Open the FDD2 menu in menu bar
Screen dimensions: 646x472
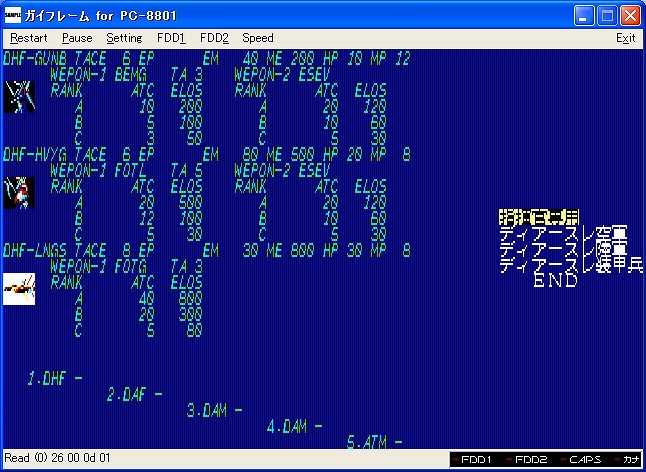pos(214,38)
